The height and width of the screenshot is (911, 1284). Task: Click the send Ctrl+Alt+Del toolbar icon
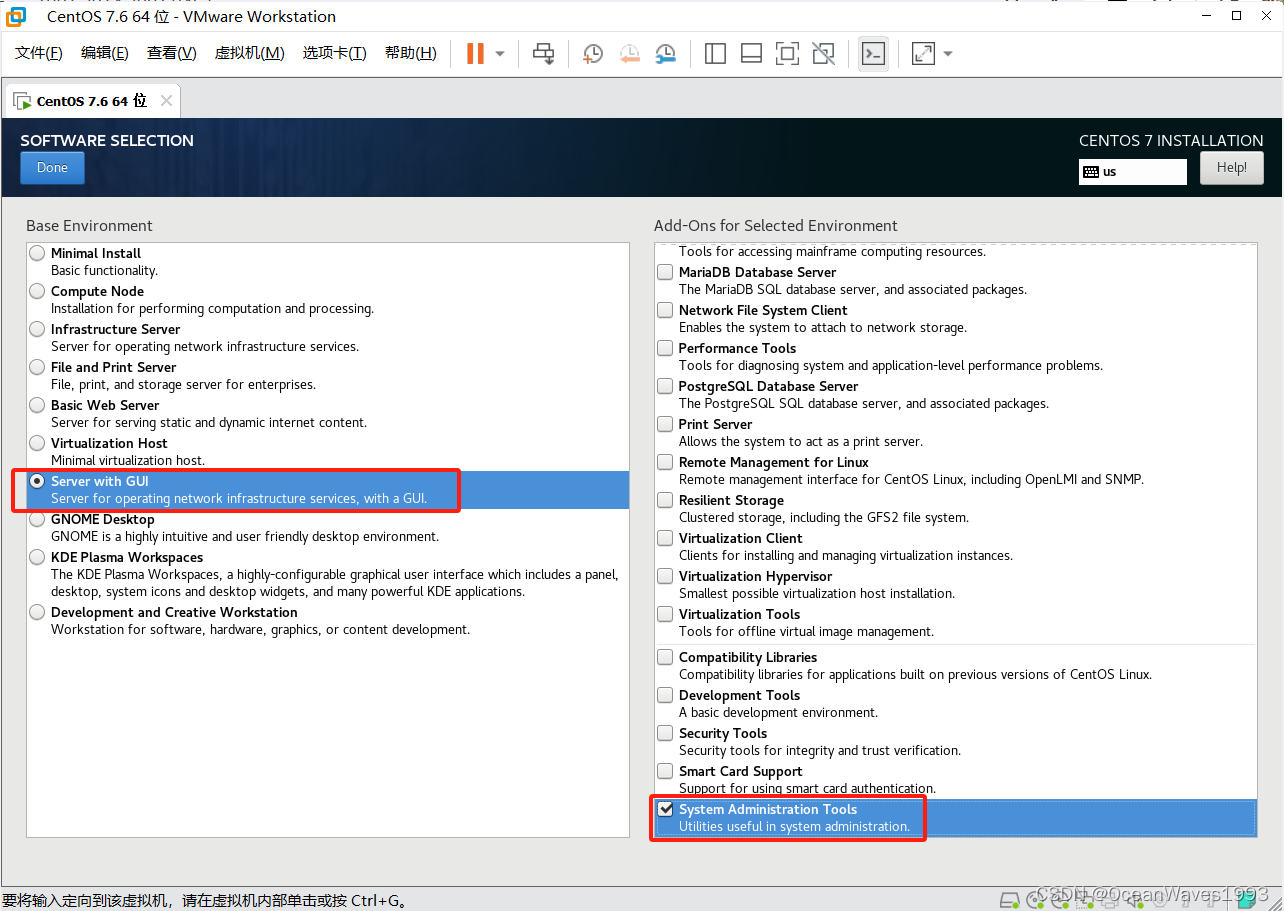click(543, 53)
